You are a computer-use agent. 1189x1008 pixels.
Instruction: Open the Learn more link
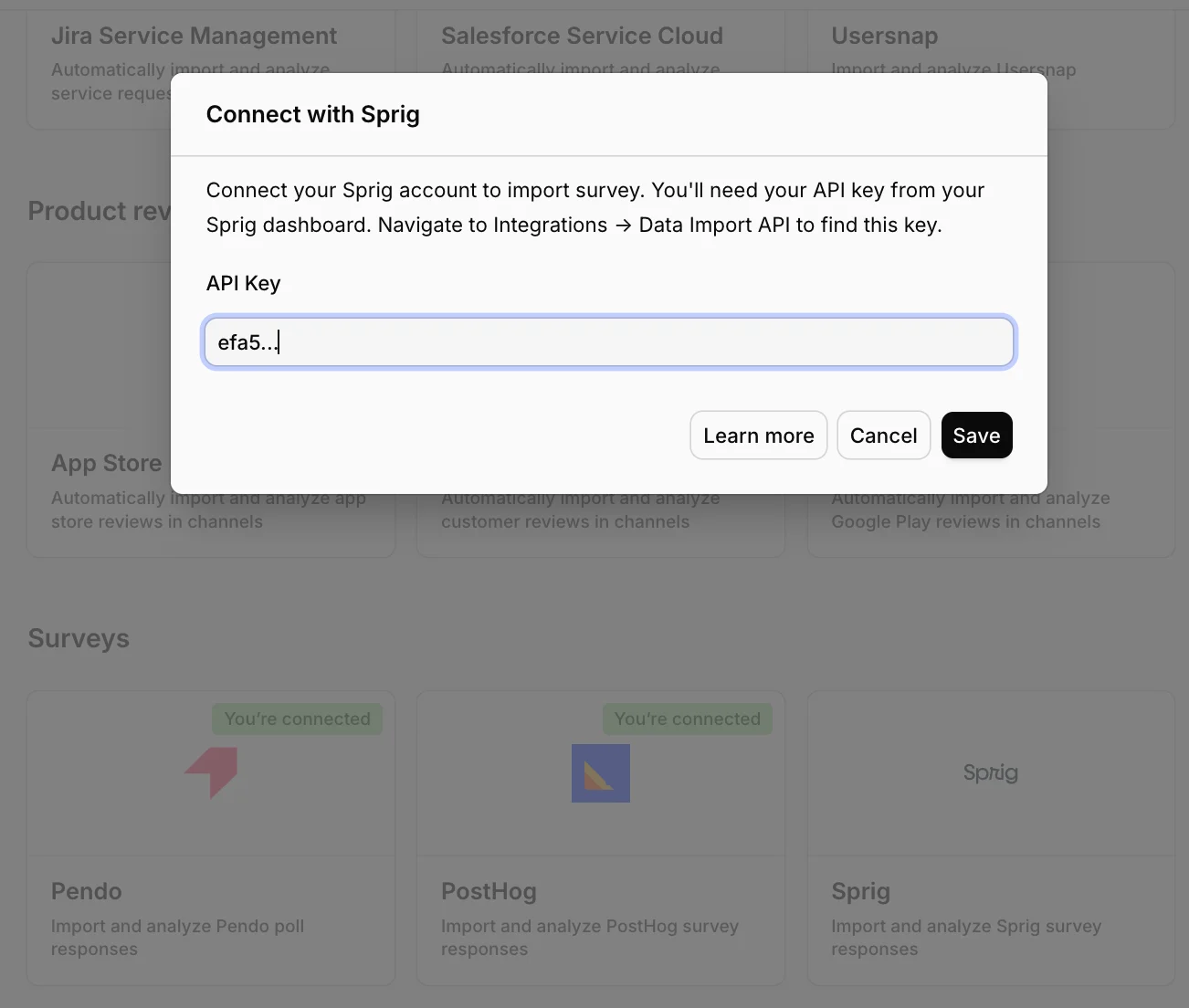pos(758,436)
